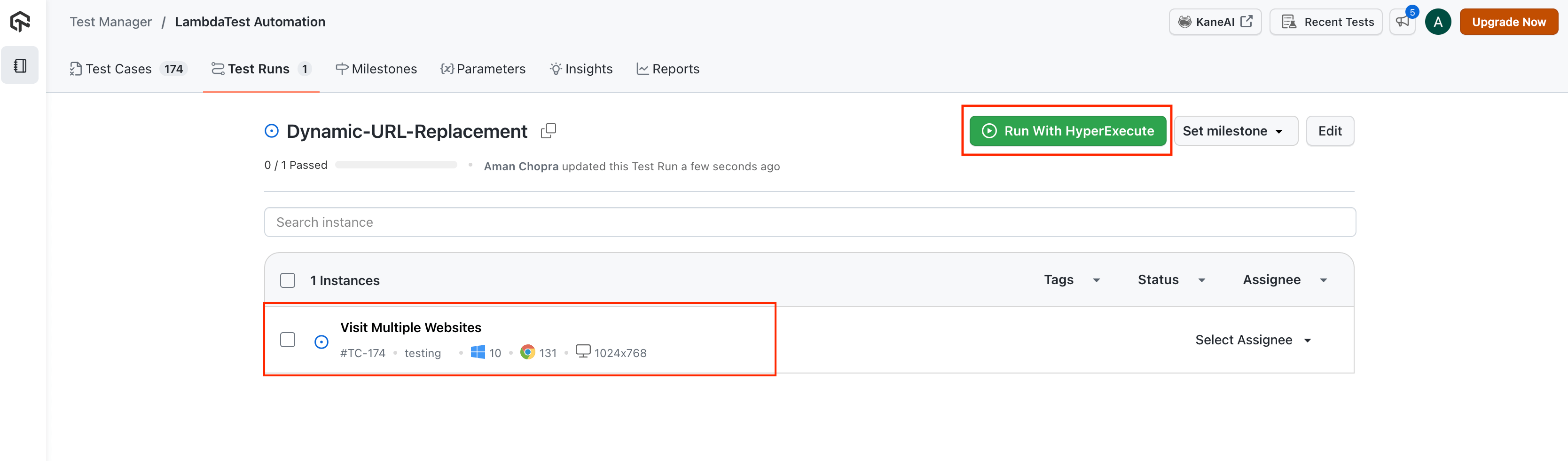Viewport: 1568px width, 461px height.
Task: Click the Chrome browser icon in instance row
Action: pyautogui.click(x=527, y=353)
